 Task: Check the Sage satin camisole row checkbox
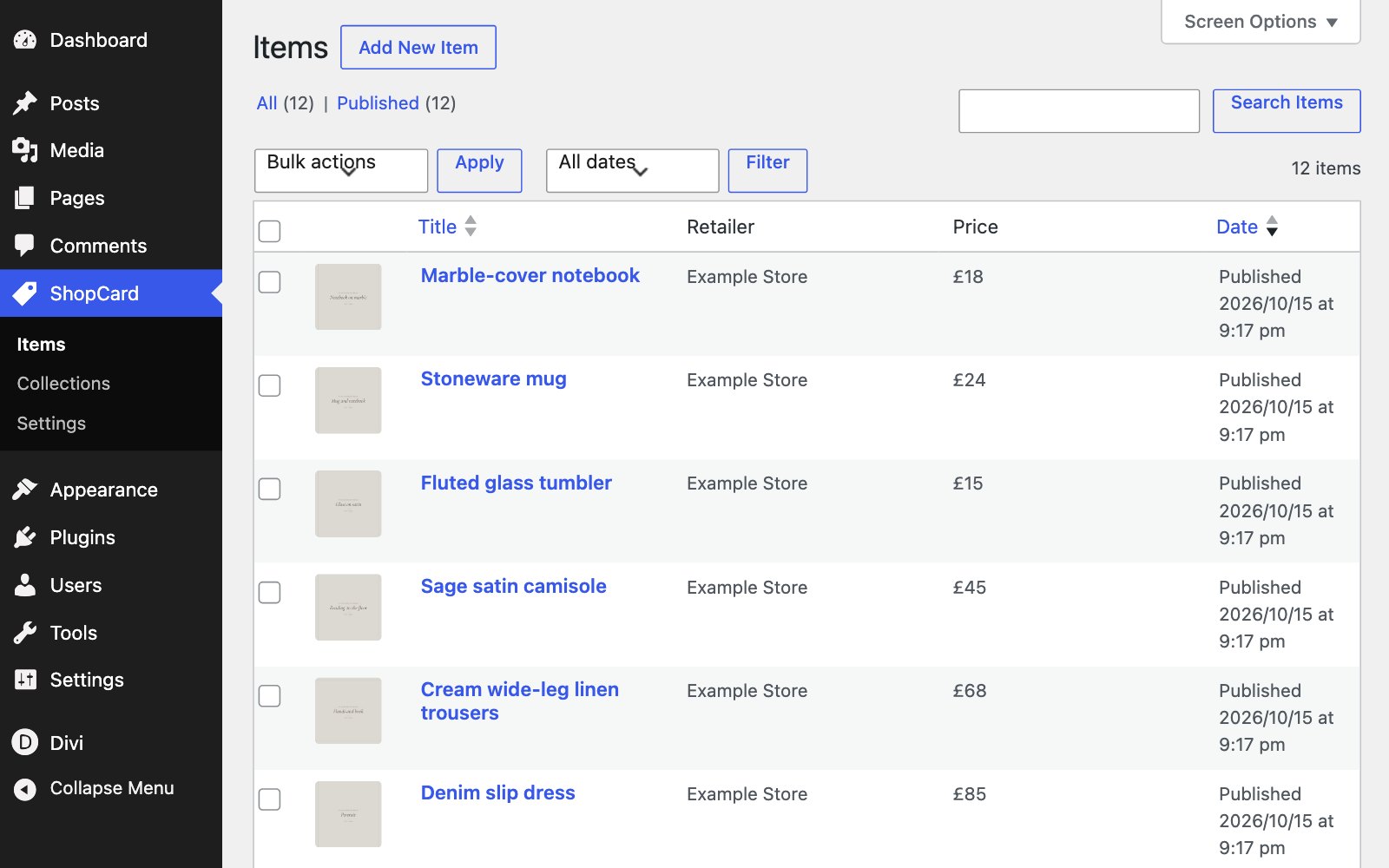click(270, 593)
